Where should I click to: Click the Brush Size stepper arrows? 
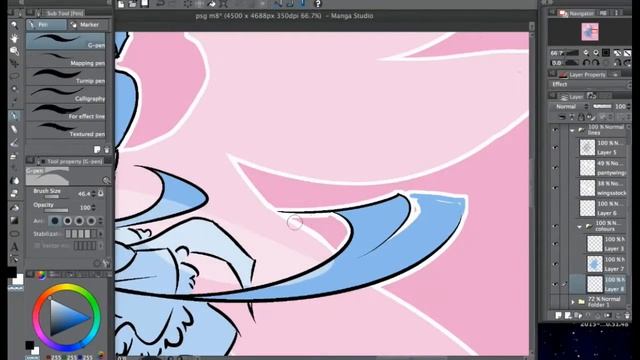93,194
